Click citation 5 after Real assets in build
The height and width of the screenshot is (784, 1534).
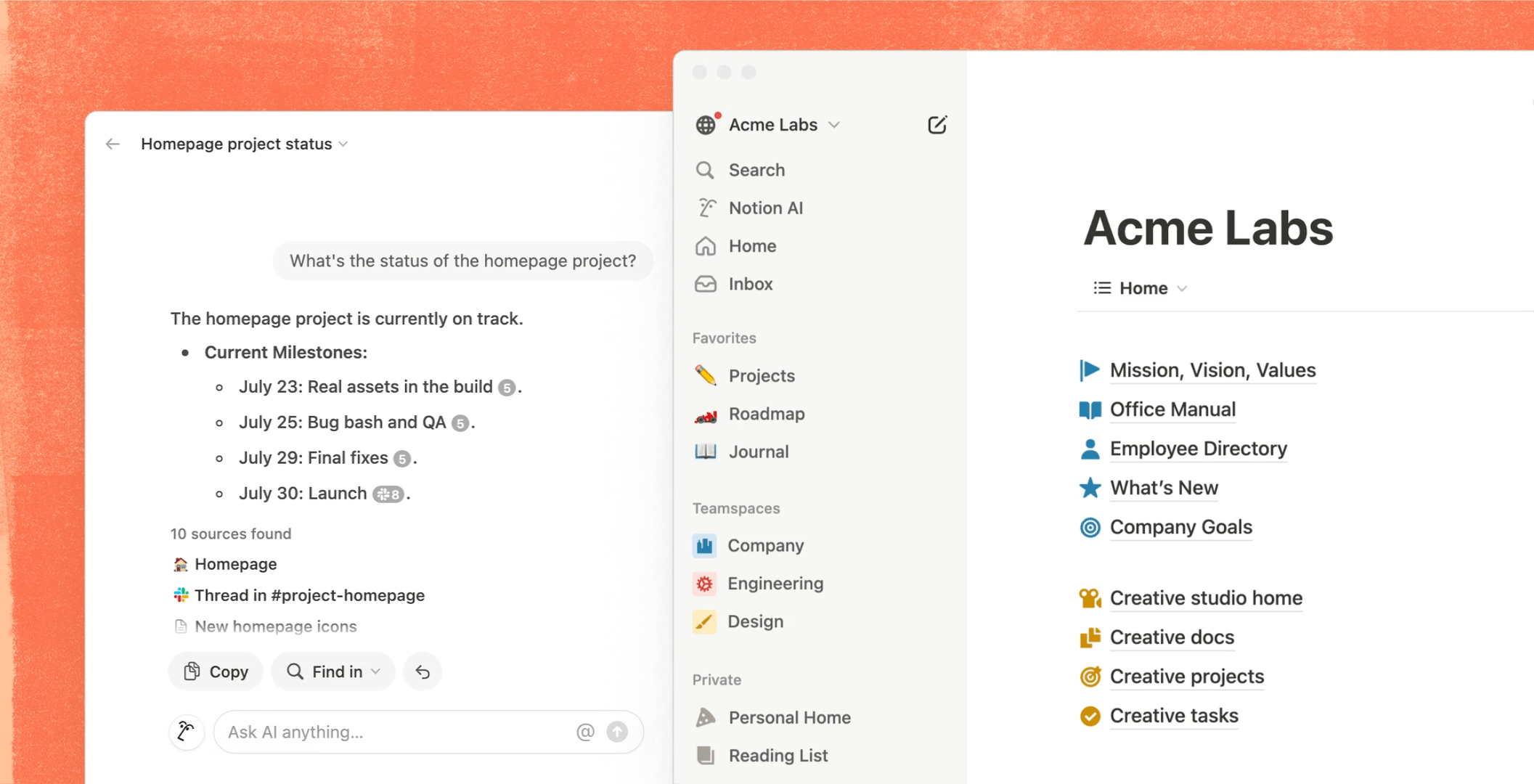pyautogui.click(x=507, y=388)
